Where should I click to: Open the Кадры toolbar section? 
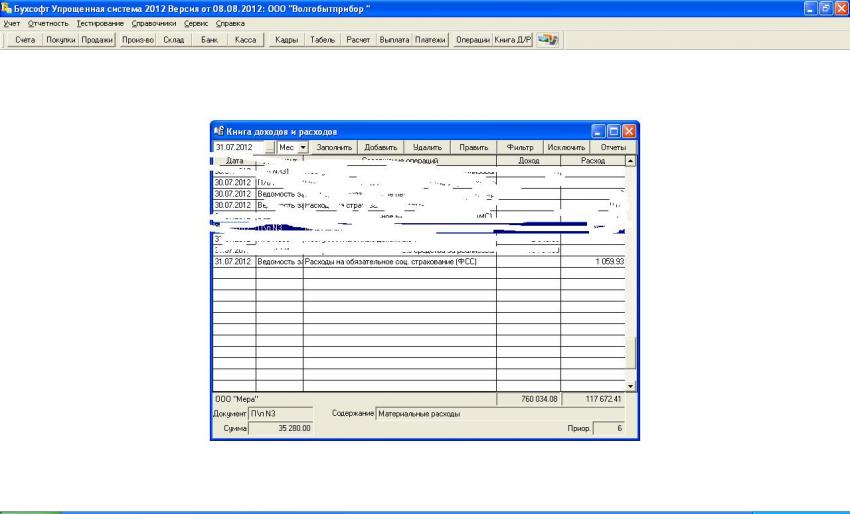point(286,40)
